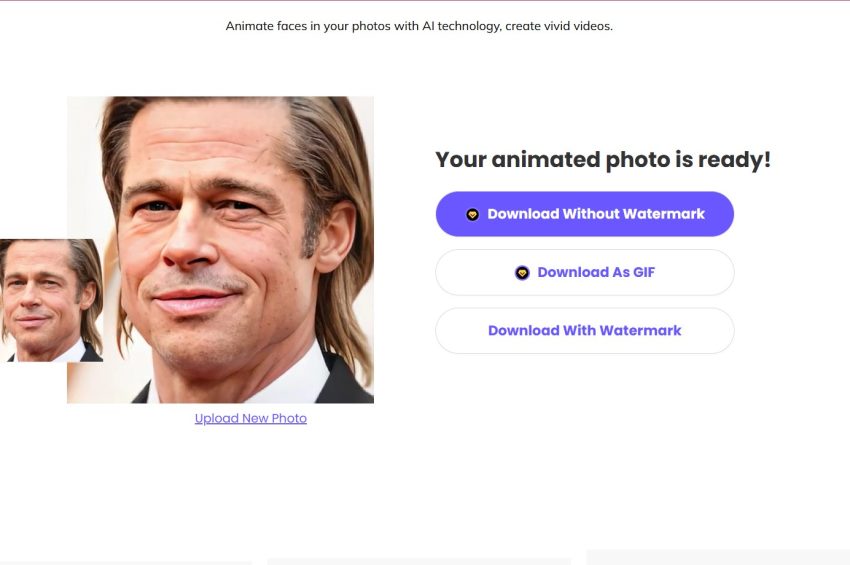The height and width of the screenshot is (565, 850).
Task: Click the underlined link below the animated photo
Action: tap(251, 418)
